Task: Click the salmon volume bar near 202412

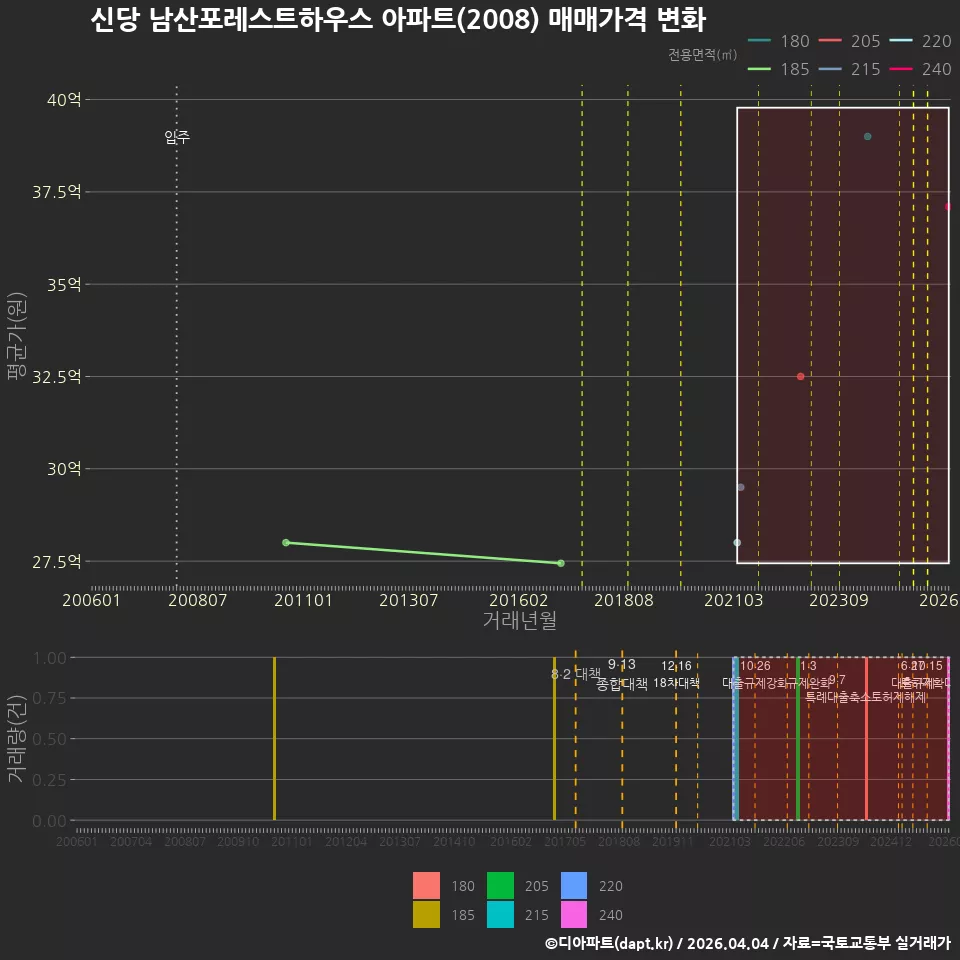Action: [x=866, y=738]
